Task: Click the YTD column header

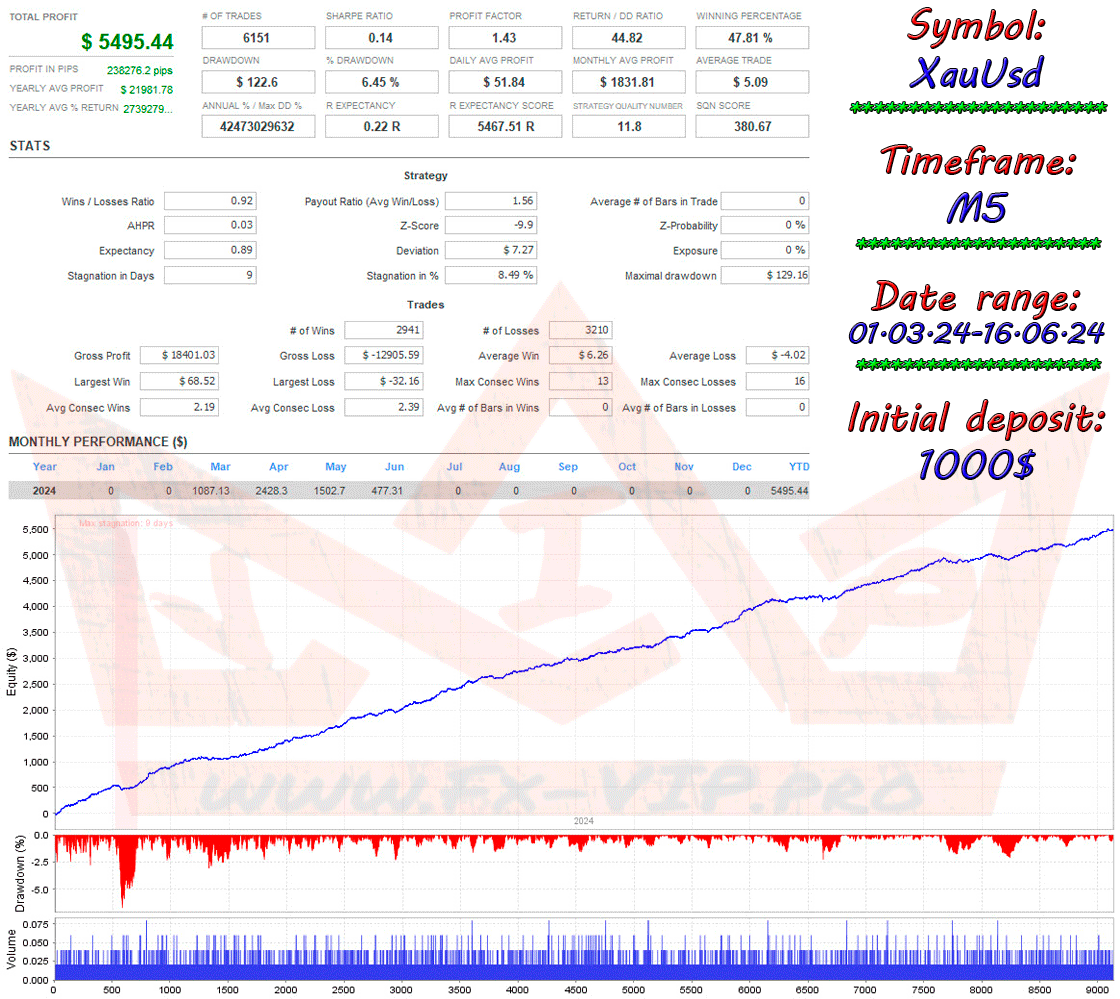Action: coord(798,467)
